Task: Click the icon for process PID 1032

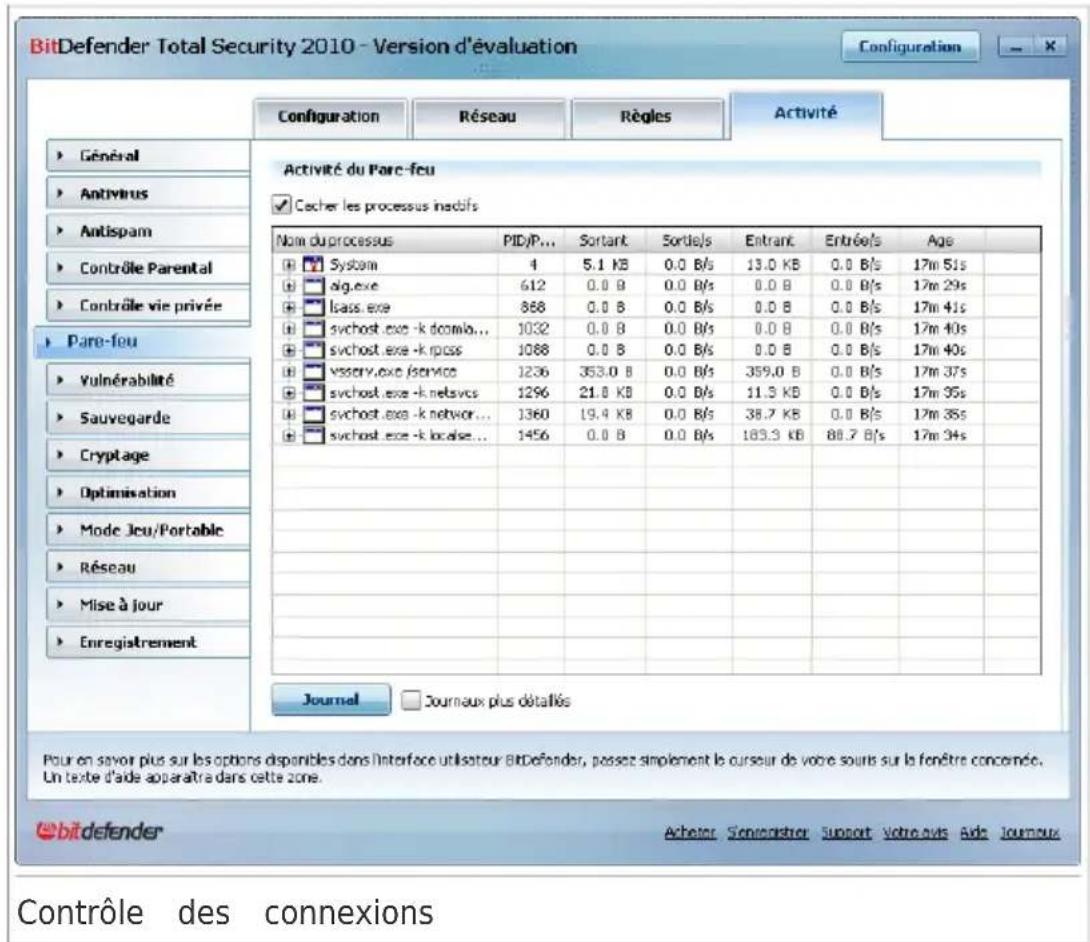Action: point(314,329)
